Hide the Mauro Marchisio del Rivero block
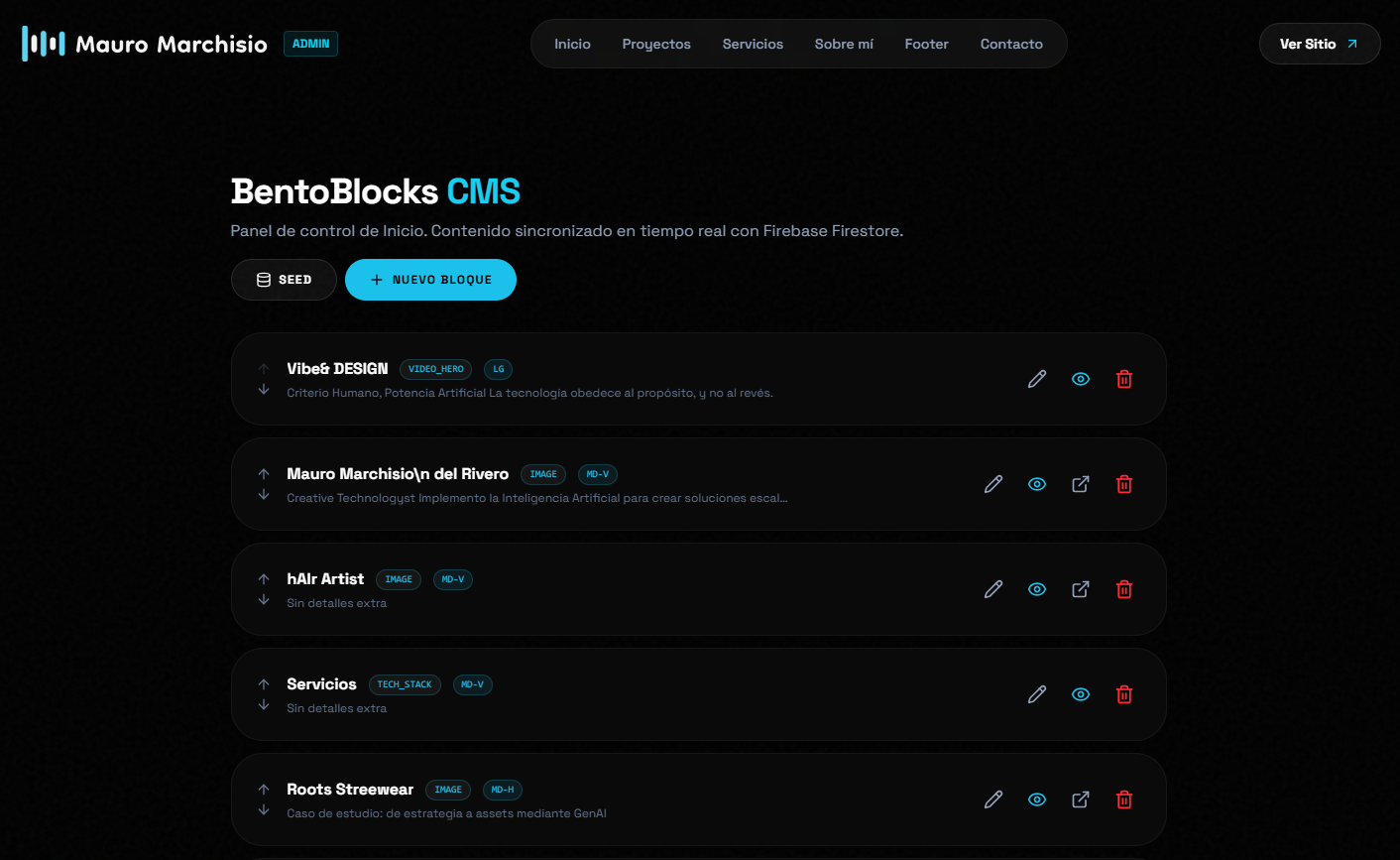1400x860 pixels. point(1037,484)
